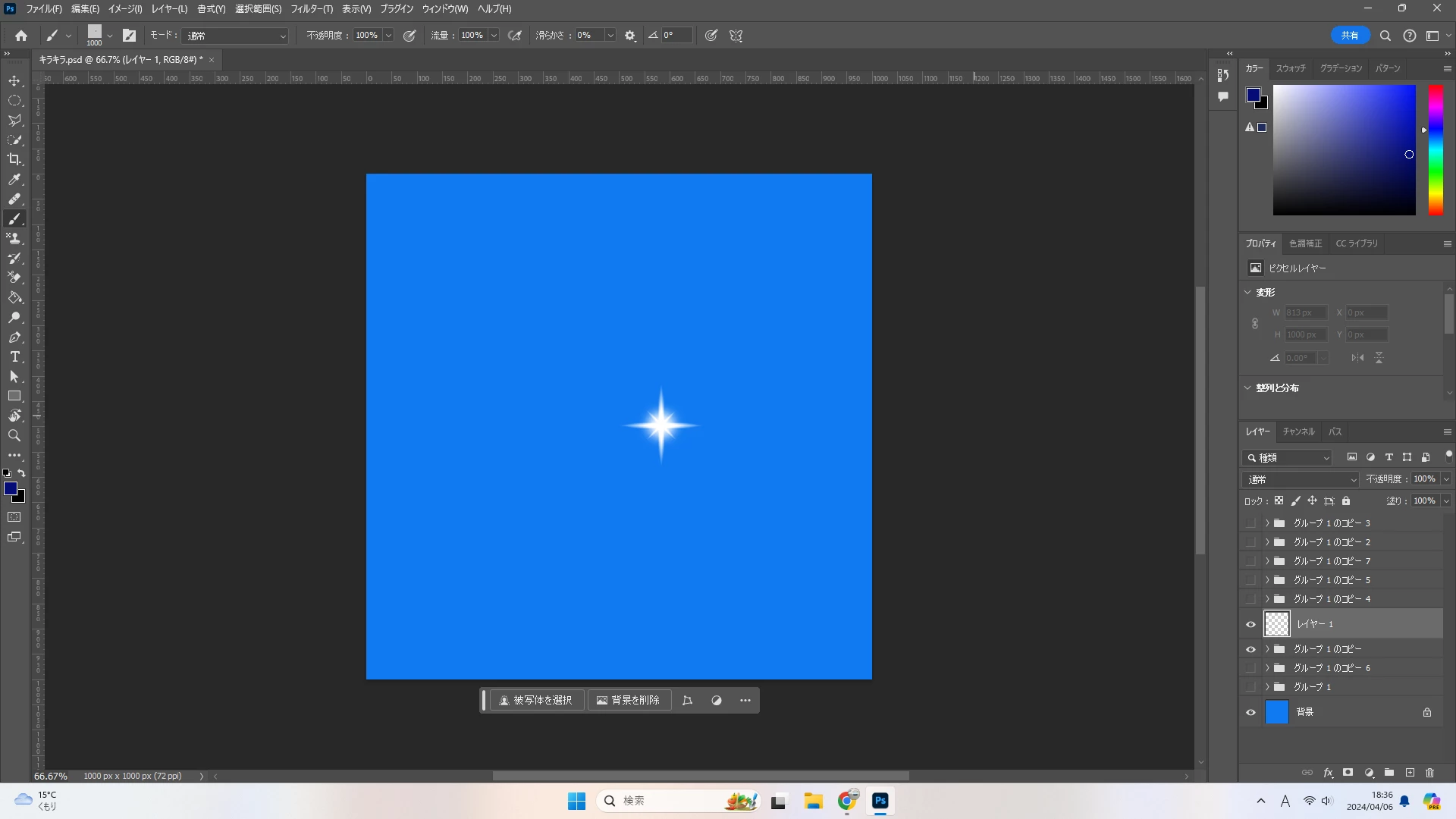Click the 被写体を選択 button

point(536,700)
